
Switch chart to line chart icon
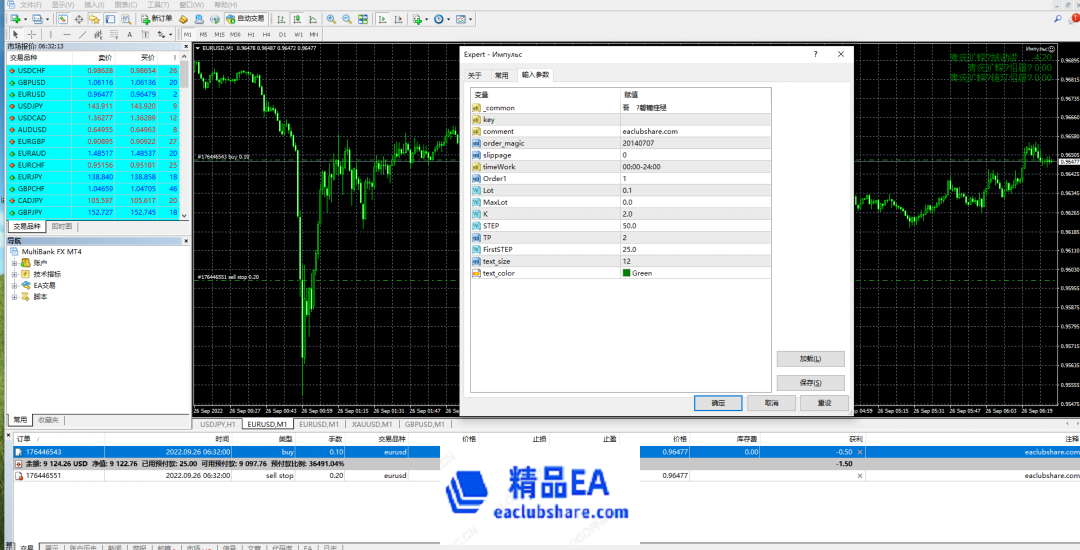pos(313,19)
